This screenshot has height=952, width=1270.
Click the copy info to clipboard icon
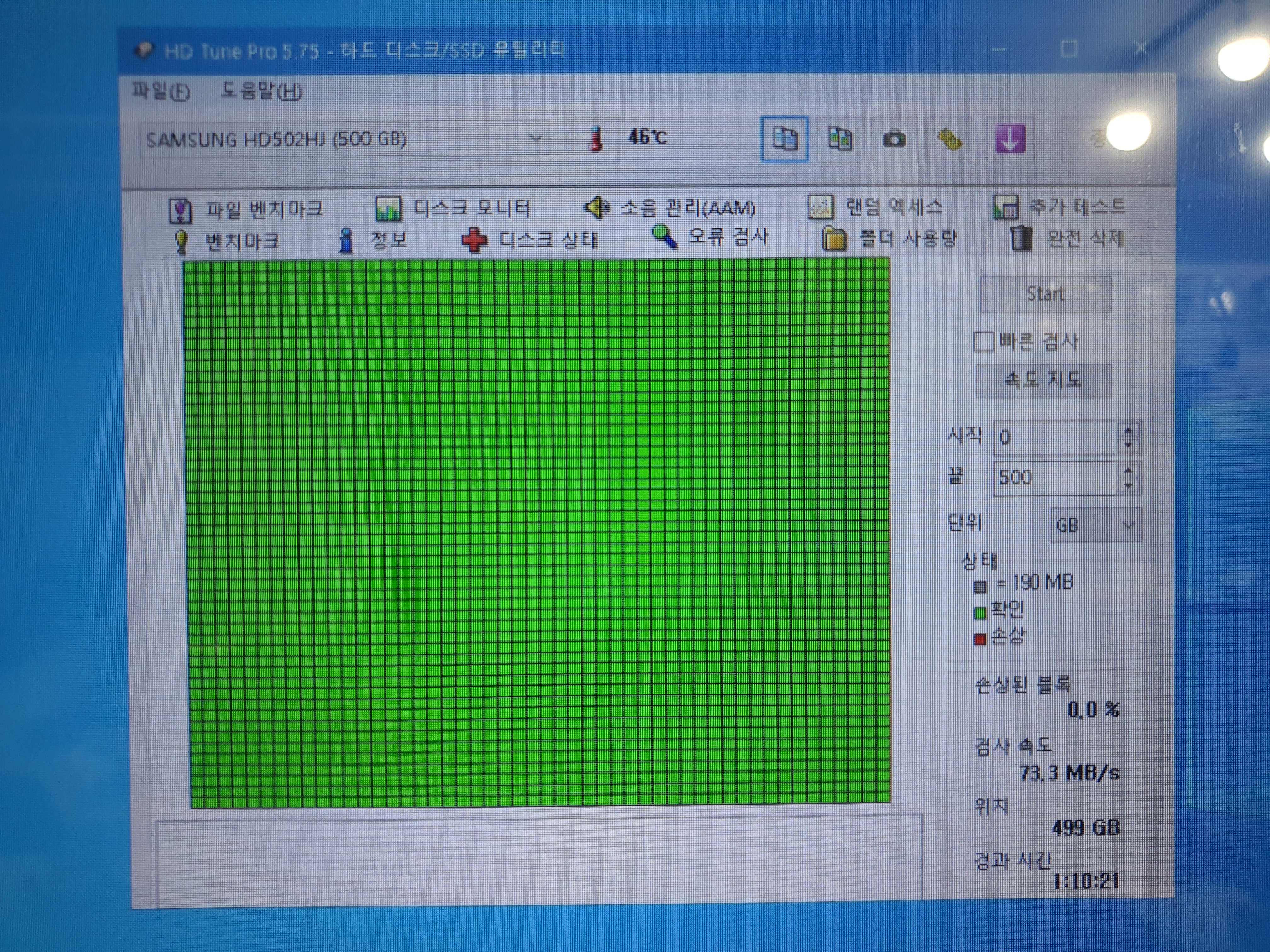(x=784, y=139)
